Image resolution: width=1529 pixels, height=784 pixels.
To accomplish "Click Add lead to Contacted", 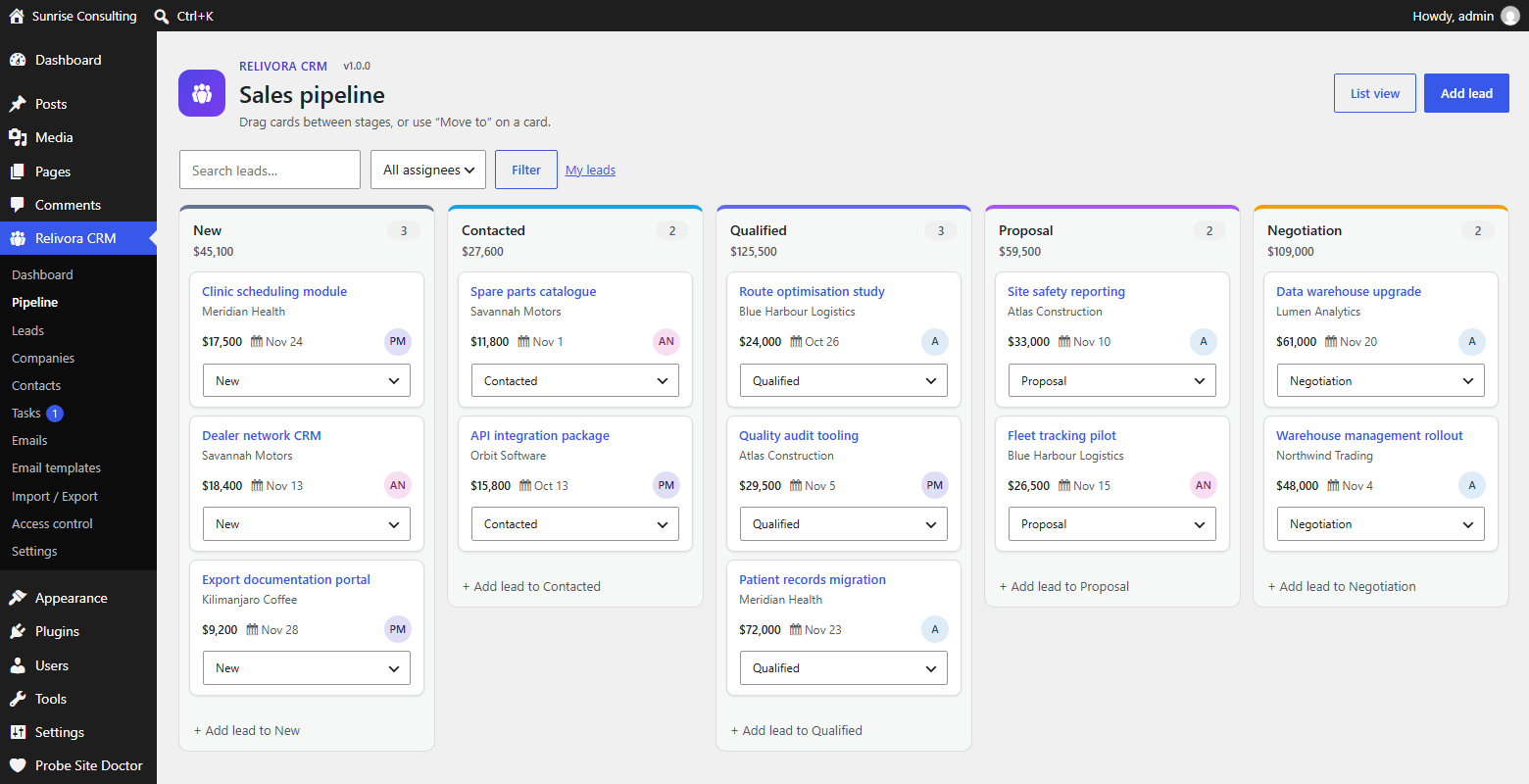I will pos(531,586).
